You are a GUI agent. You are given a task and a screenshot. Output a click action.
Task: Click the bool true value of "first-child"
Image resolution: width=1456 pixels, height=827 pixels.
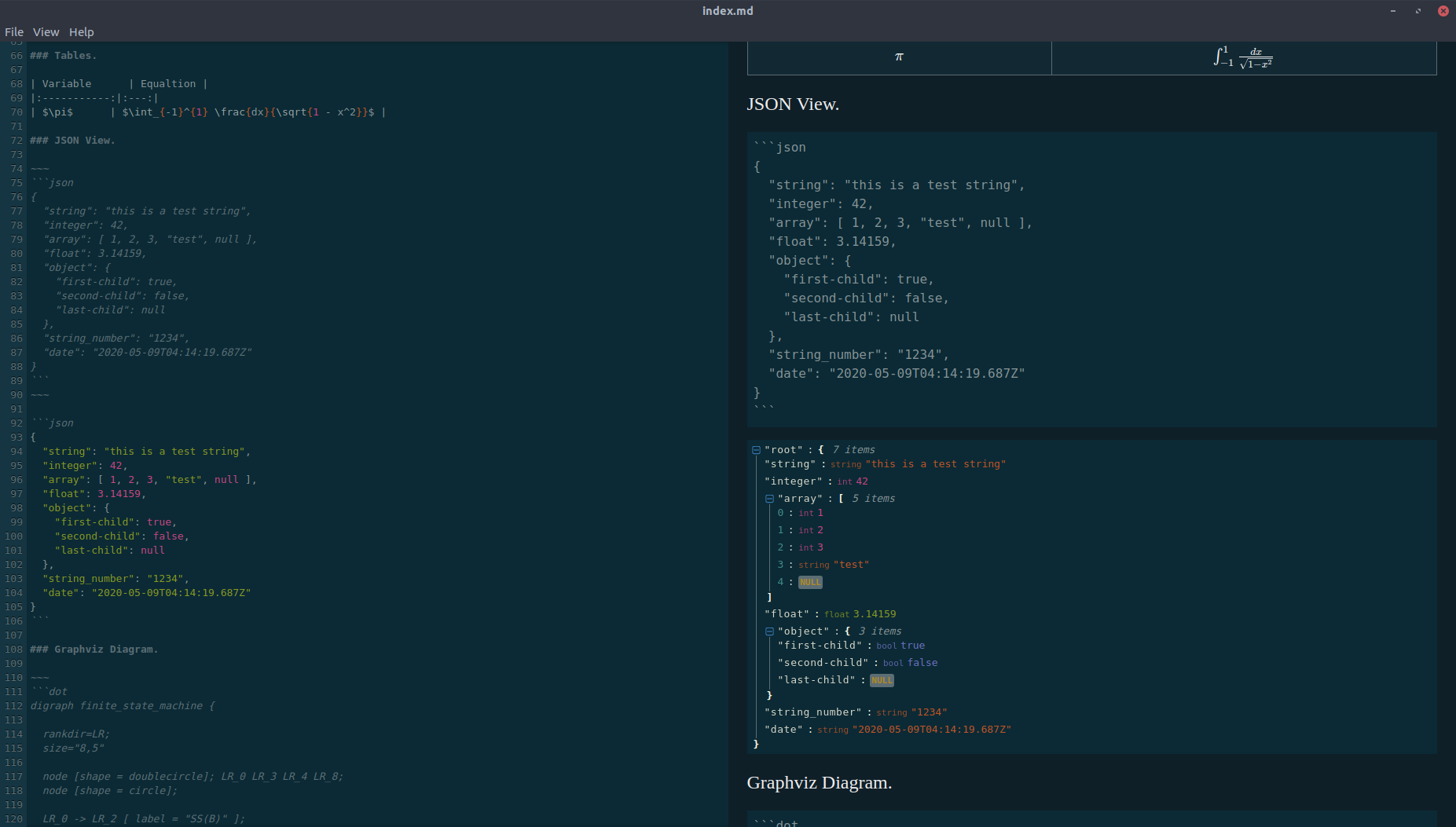pyautogui.click(x=912, y=646)
